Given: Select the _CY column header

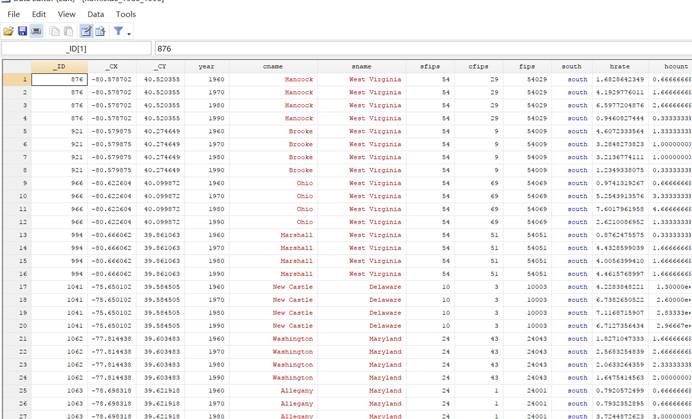Looking at the screenshot, I should click(160, 67).
